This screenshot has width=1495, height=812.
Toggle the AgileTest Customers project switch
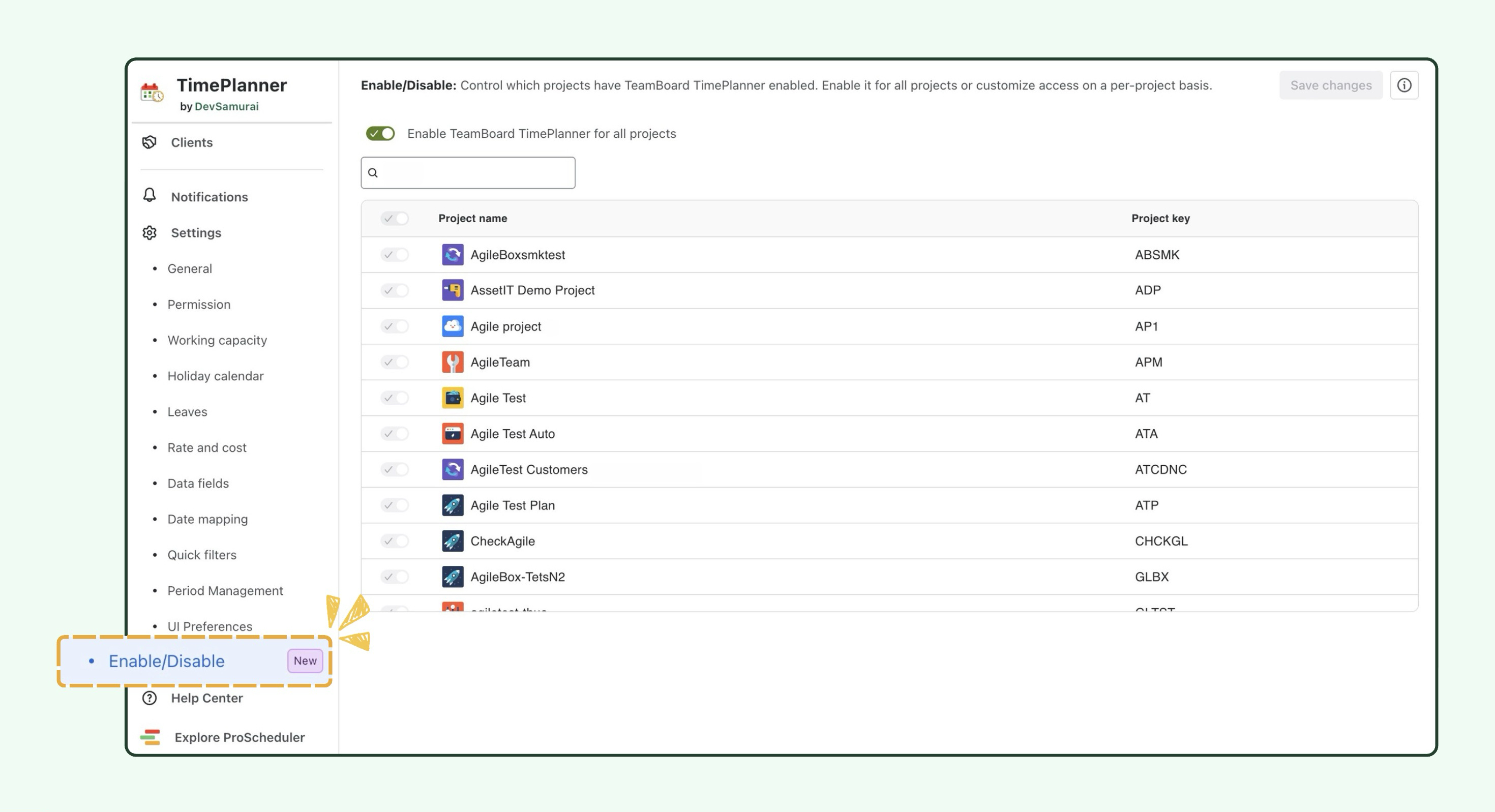[x=395, y=469]
